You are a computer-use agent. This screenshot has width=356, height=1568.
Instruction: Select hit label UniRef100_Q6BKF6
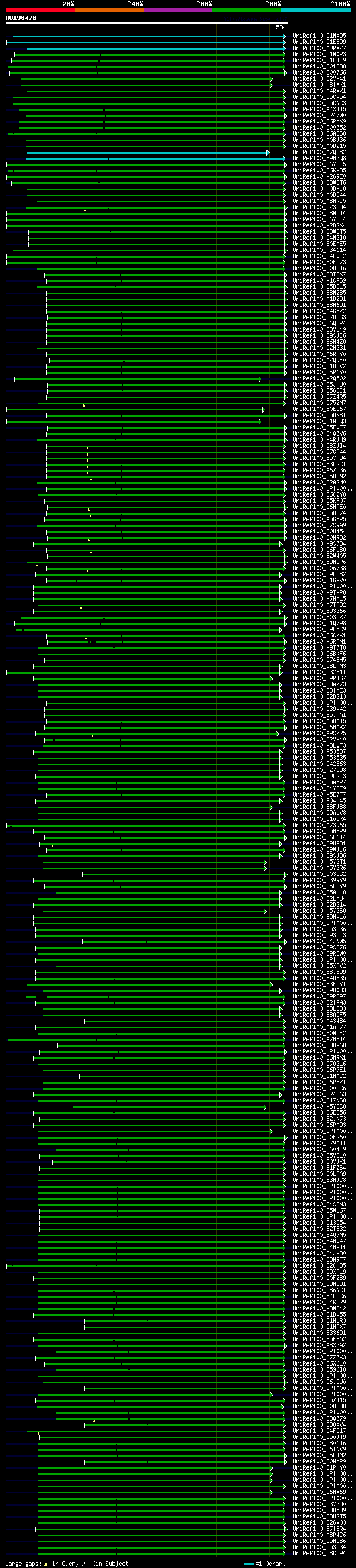319,654
